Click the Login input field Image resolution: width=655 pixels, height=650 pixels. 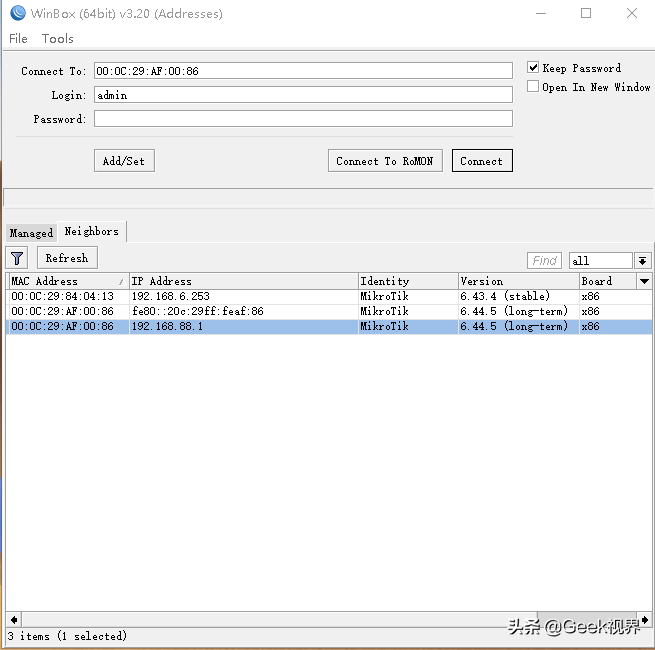pyautogui.click(x=303, y=95)
